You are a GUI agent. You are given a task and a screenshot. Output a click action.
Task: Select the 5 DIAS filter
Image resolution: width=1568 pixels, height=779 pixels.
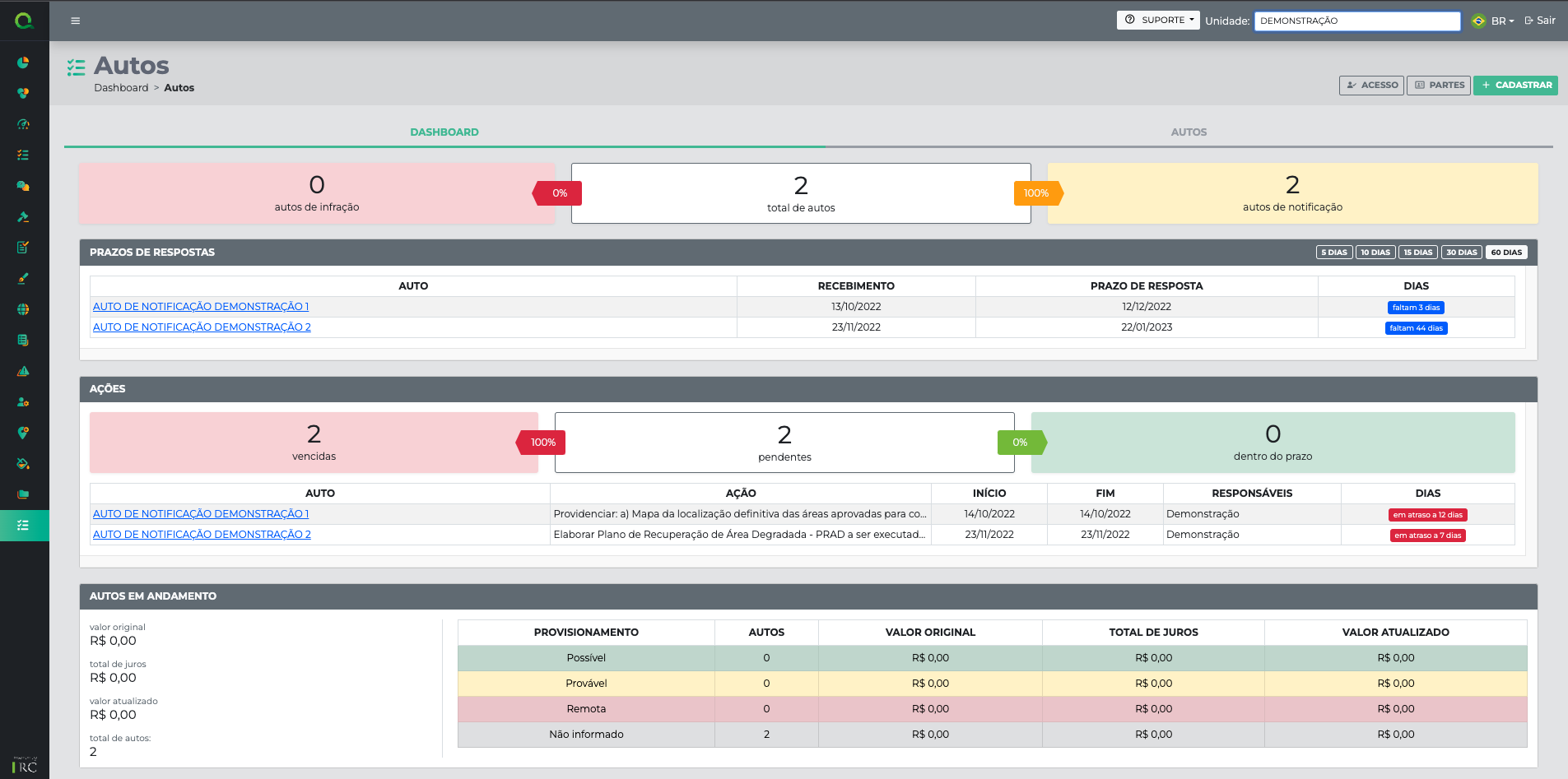point(1333,253)
